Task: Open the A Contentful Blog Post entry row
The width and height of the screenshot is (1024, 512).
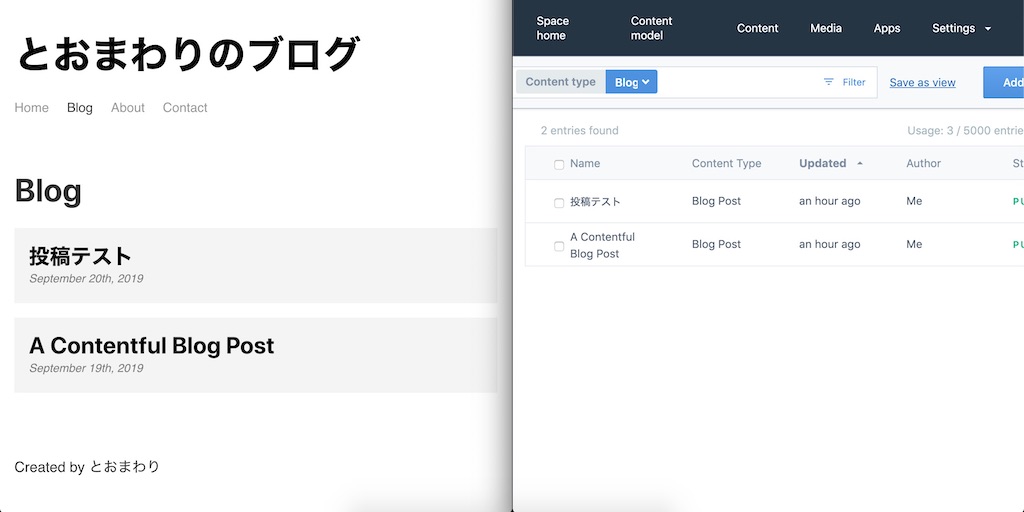Action: click(x=775, y=244)
